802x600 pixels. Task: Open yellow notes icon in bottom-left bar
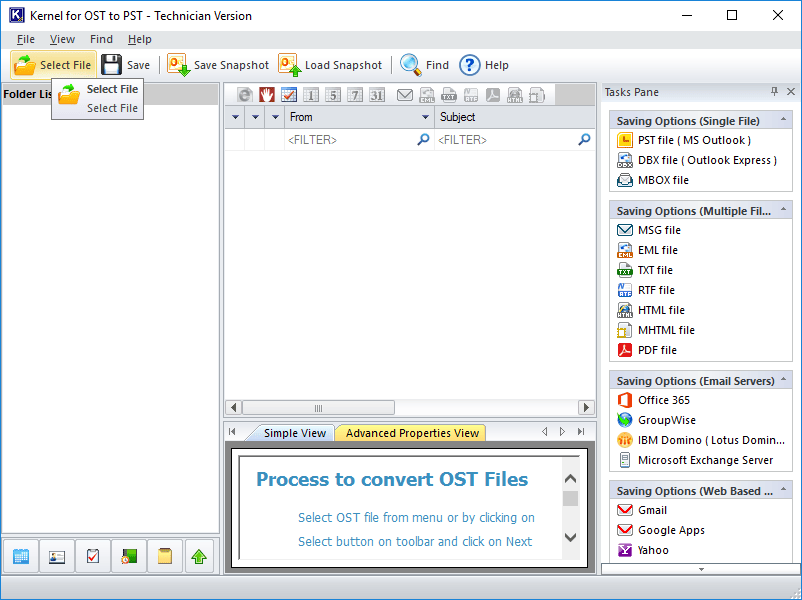coord(165,556)
